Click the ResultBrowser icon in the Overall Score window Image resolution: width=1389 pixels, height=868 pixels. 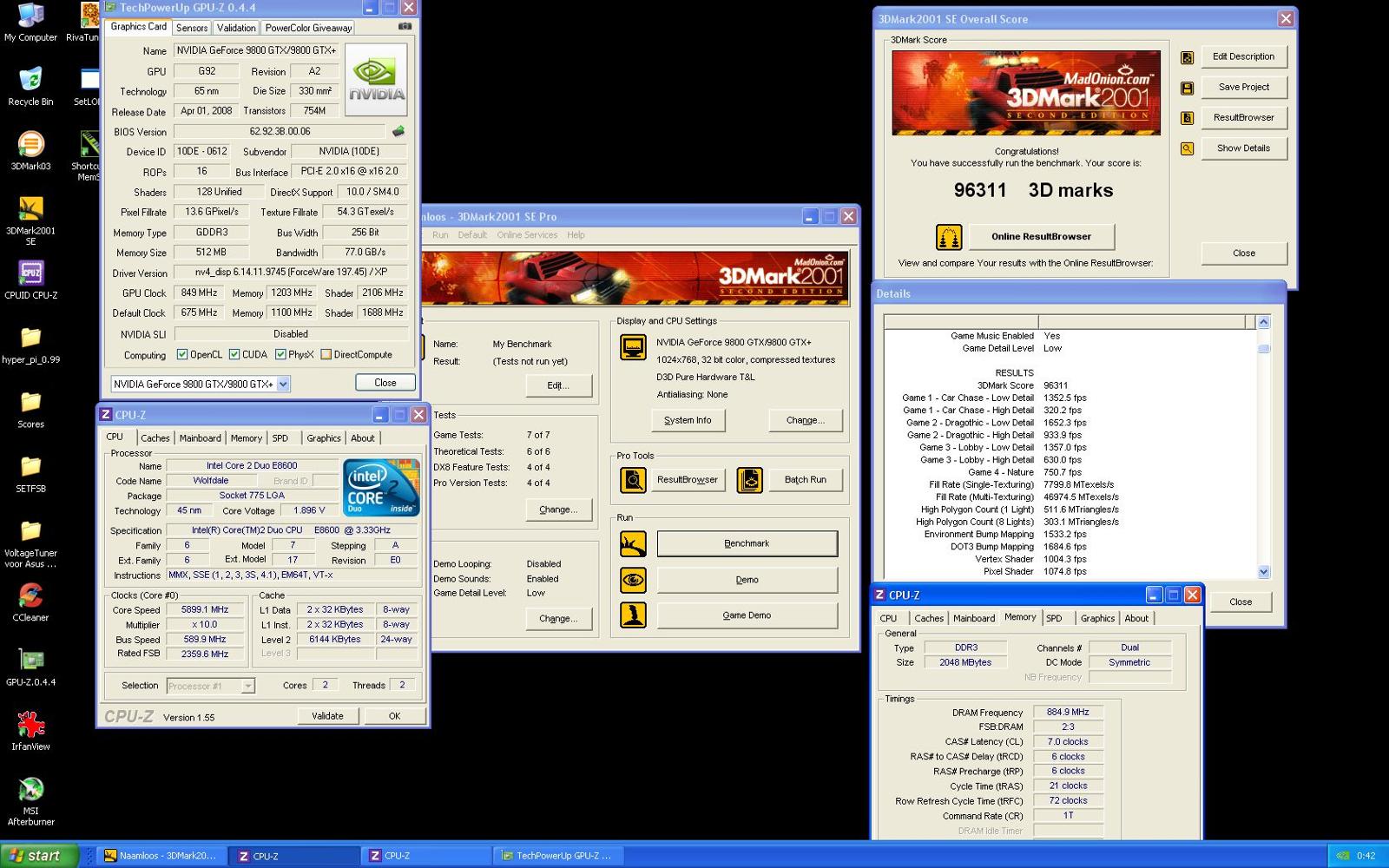[x=1187, y=118]
